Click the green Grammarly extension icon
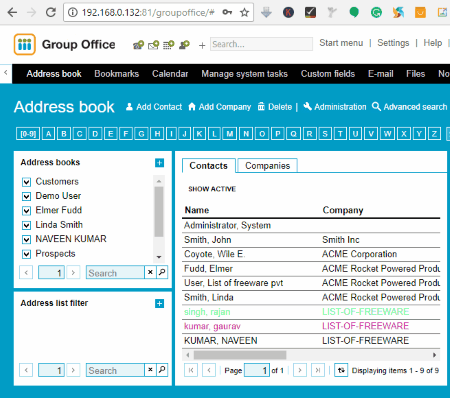This screenshot has width=450, height=398. pos(376,13)
